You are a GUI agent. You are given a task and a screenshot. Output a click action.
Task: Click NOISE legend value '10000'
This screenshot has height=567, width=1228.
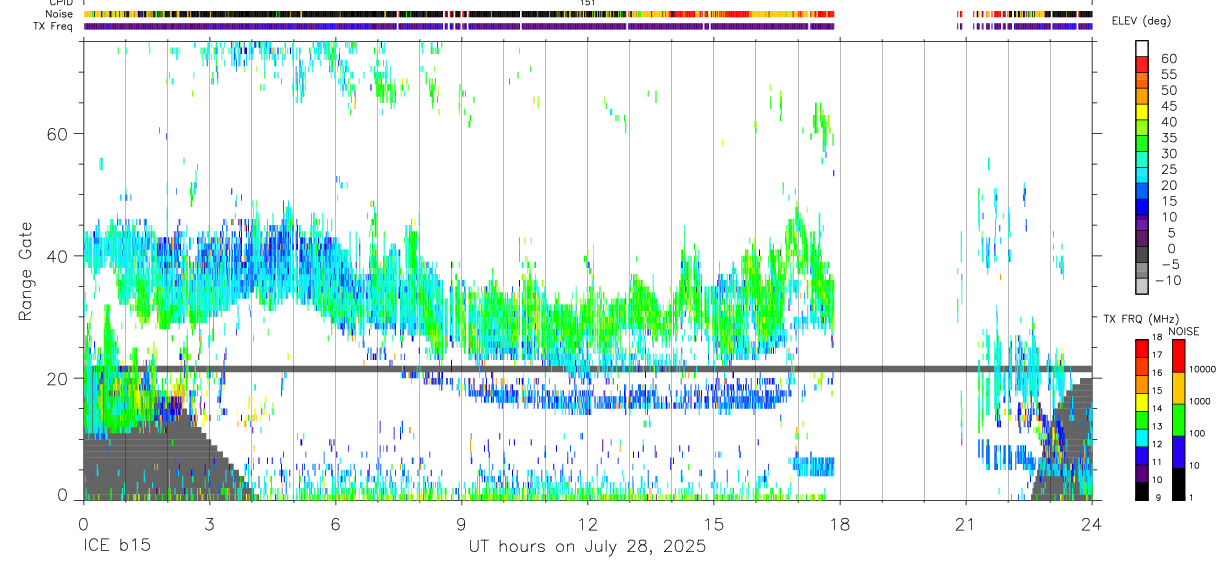[x=1202, y=369]
